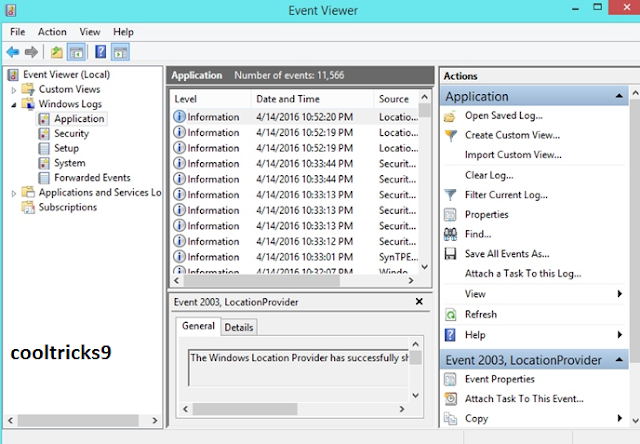Sort by Date and Time column header
This screenshot has height=444, width=640.
click(312, 99)
